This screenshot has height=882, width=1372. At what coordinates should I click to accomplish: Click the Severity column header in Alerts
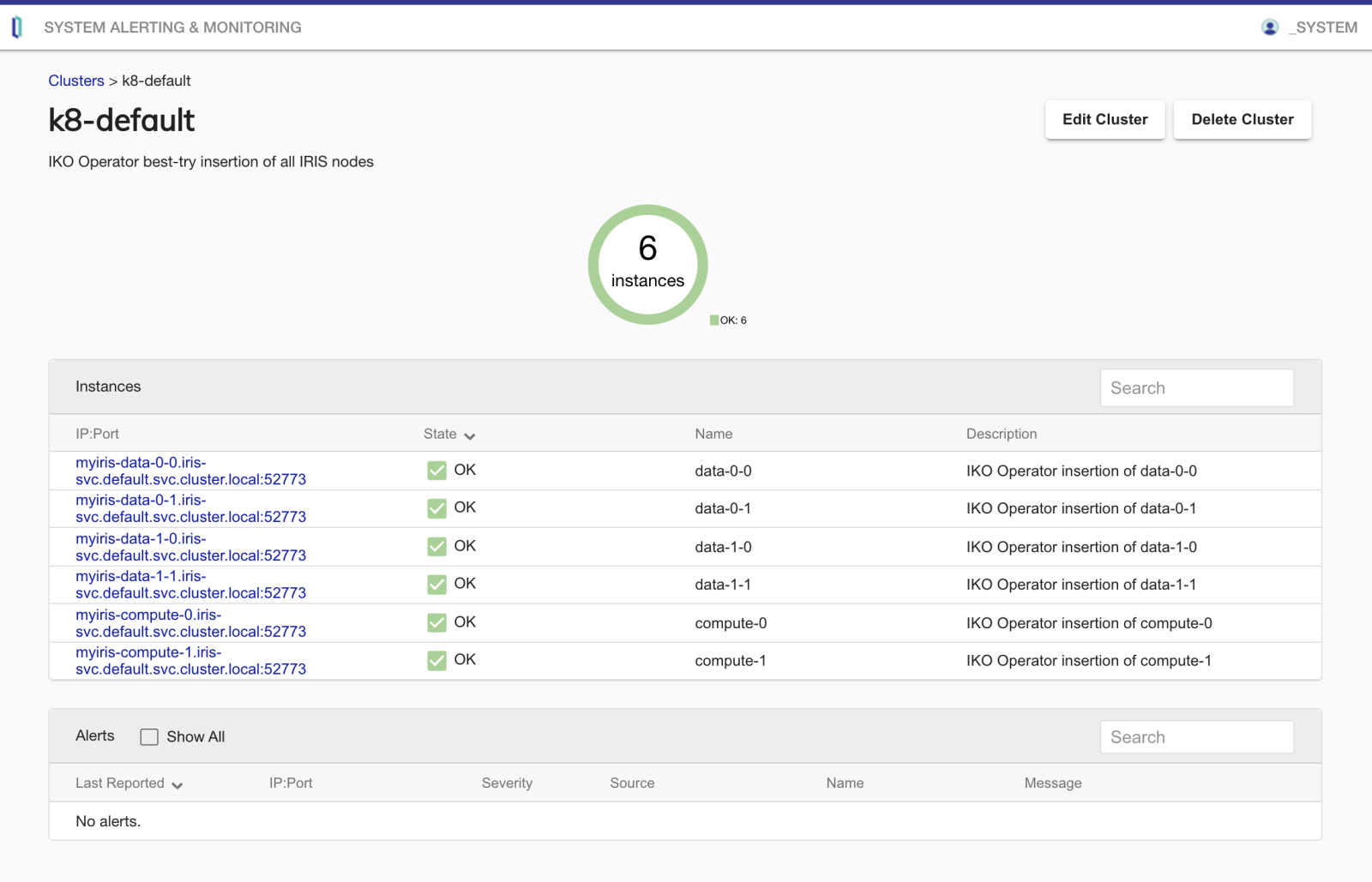507,783
